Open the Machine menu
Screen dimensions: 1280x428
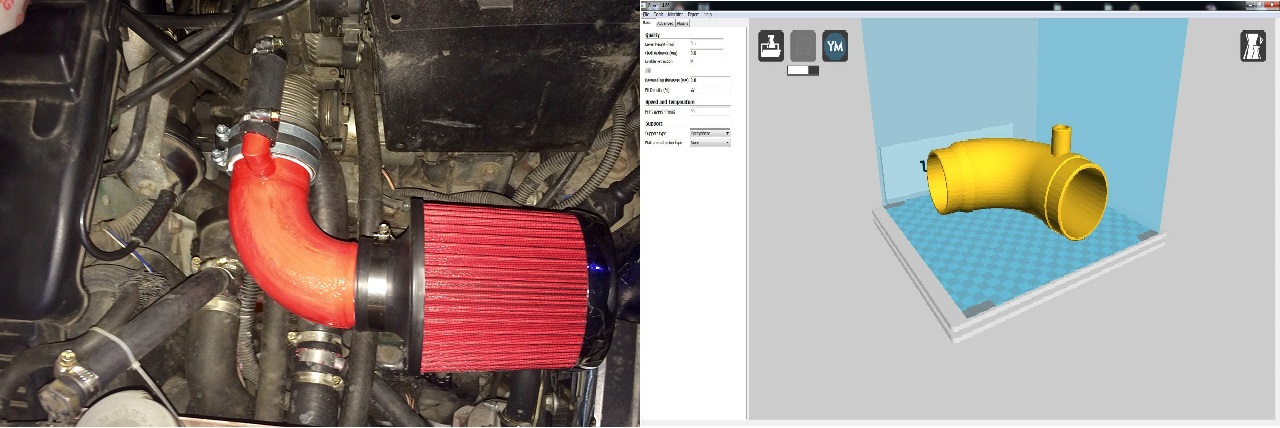click(675, 15)
